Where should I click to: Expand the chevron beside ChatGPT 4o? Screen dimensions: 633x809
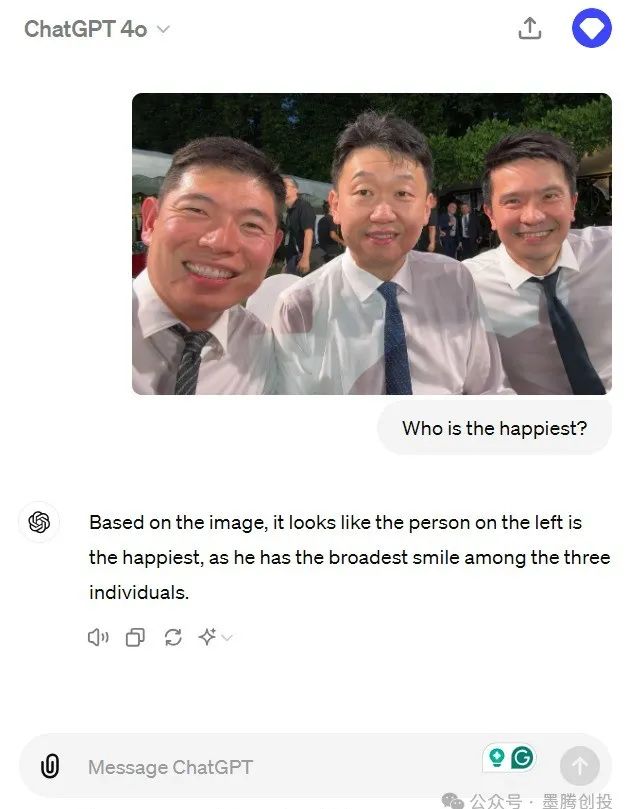(163, 29)
